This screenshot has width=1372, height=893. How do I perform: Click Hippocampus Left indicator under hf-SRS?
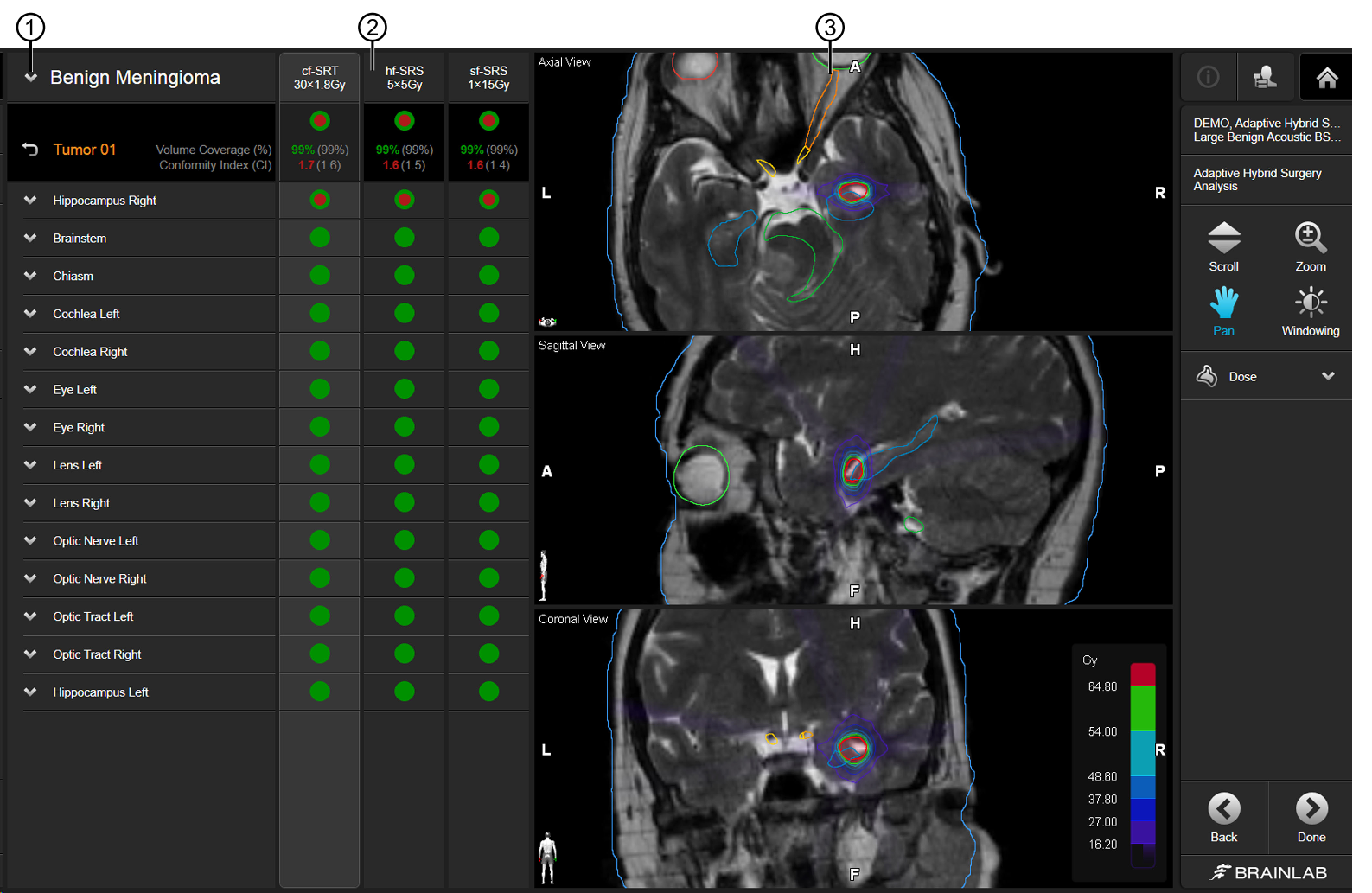pyautogui.click(x=405, y=692)
